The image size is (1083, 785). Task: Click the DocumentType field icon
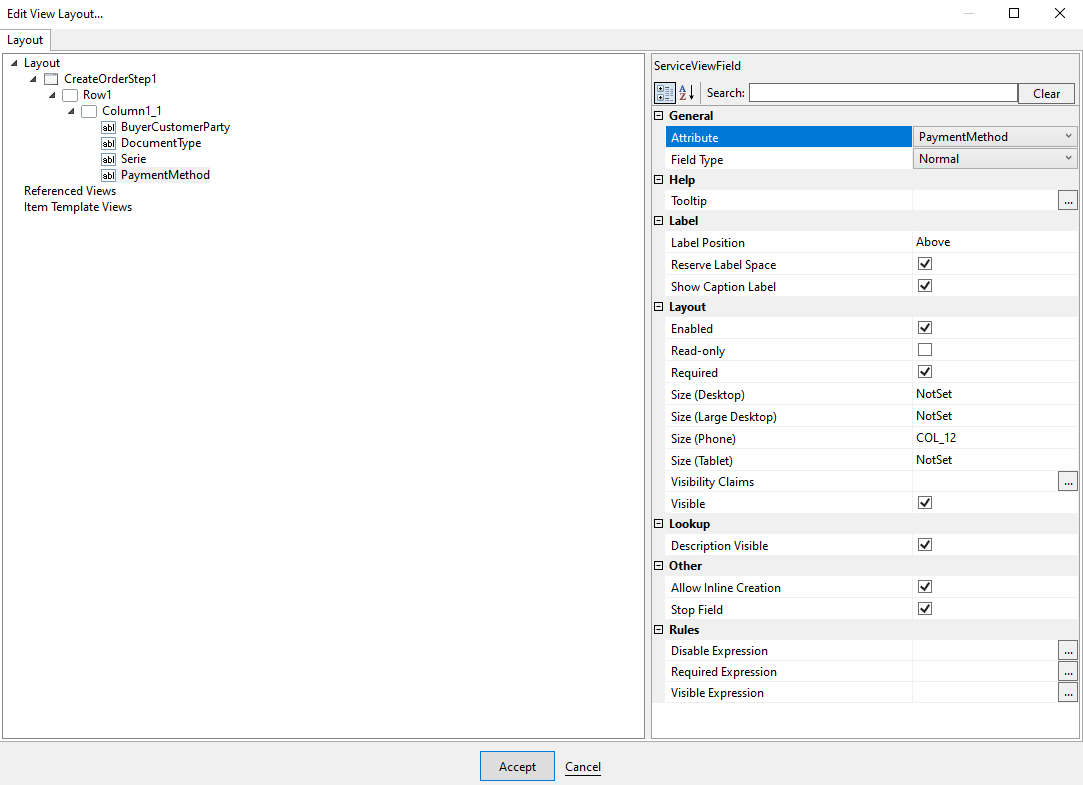108,144
